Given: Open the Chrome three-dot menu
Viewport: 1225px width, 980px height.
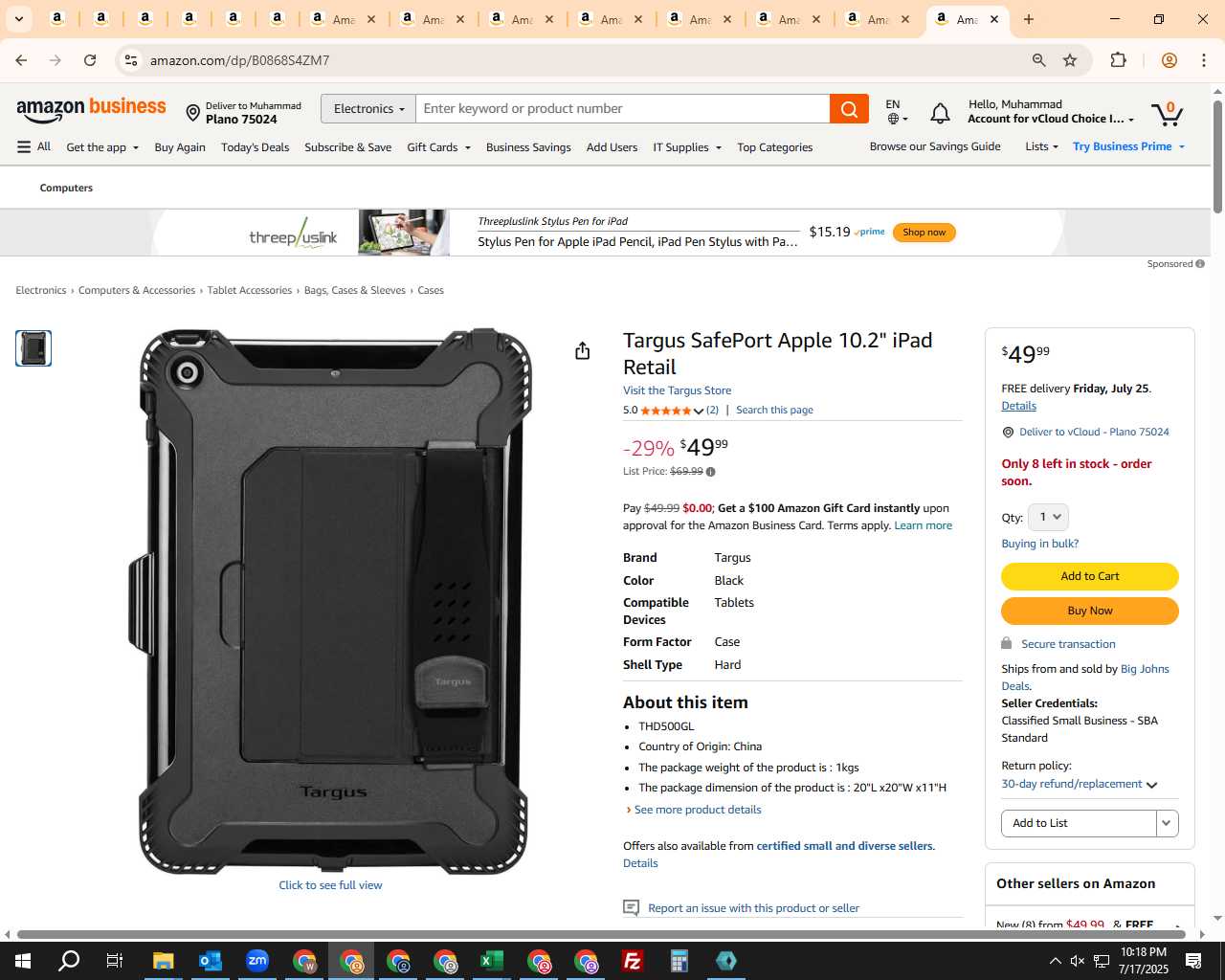Looking at the screenshot, I should (1204, 60).
